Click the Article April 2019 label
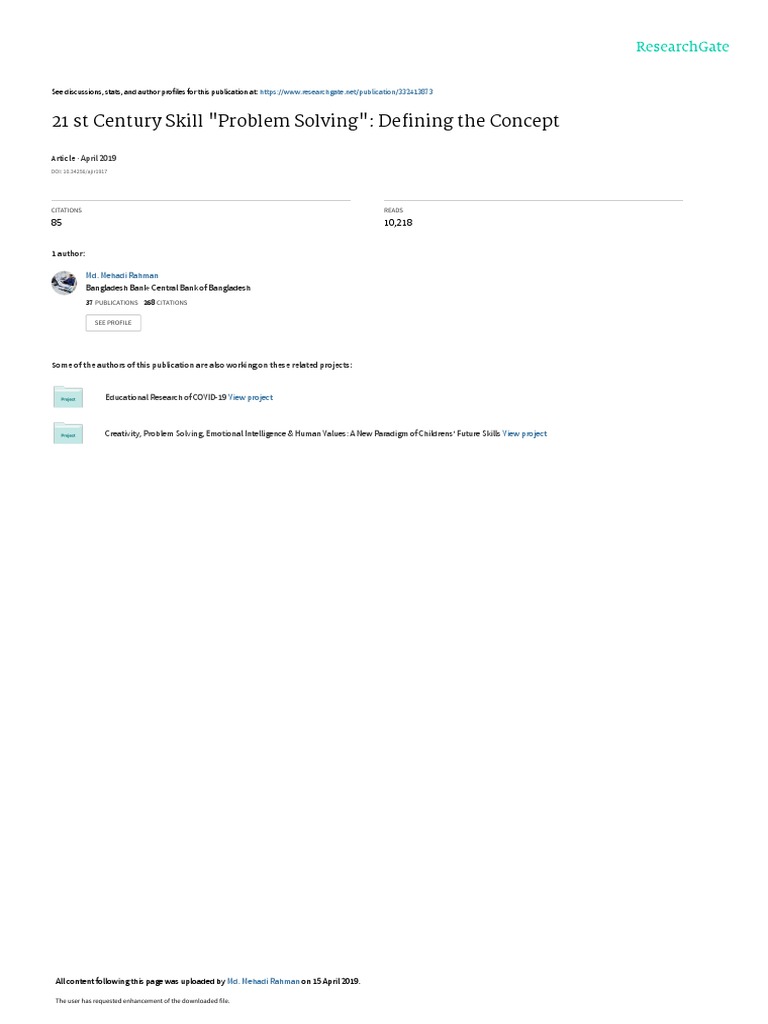768x1024 pixels. pos(84,158)
